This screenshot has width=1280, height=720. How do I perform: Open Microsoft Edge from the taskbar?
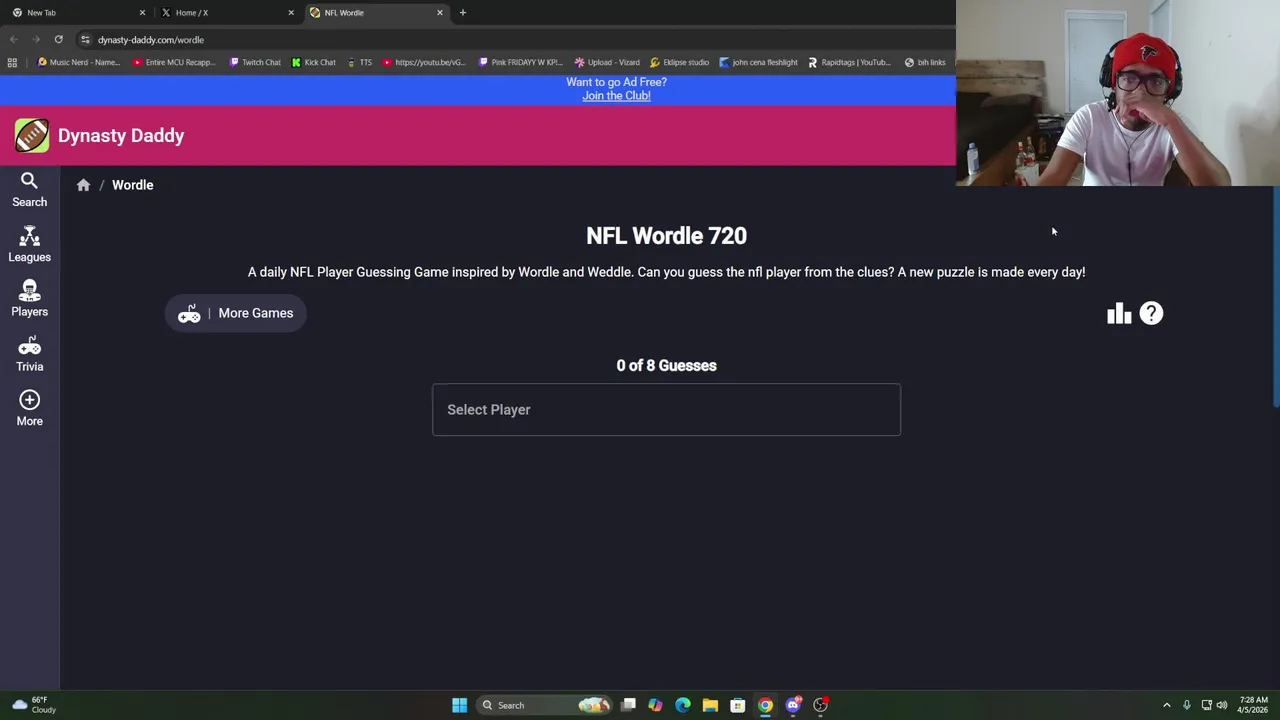click(x=683, y=705)
